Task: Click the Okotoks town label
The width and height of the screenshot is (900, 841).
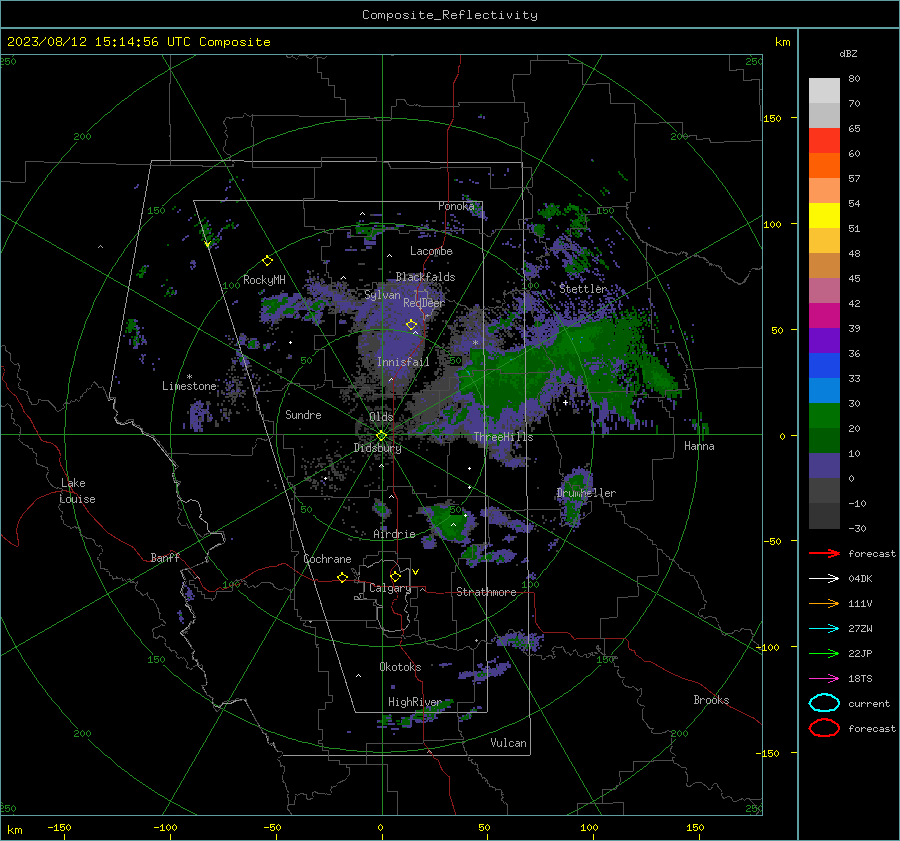Action: click(x=400, y=666)
